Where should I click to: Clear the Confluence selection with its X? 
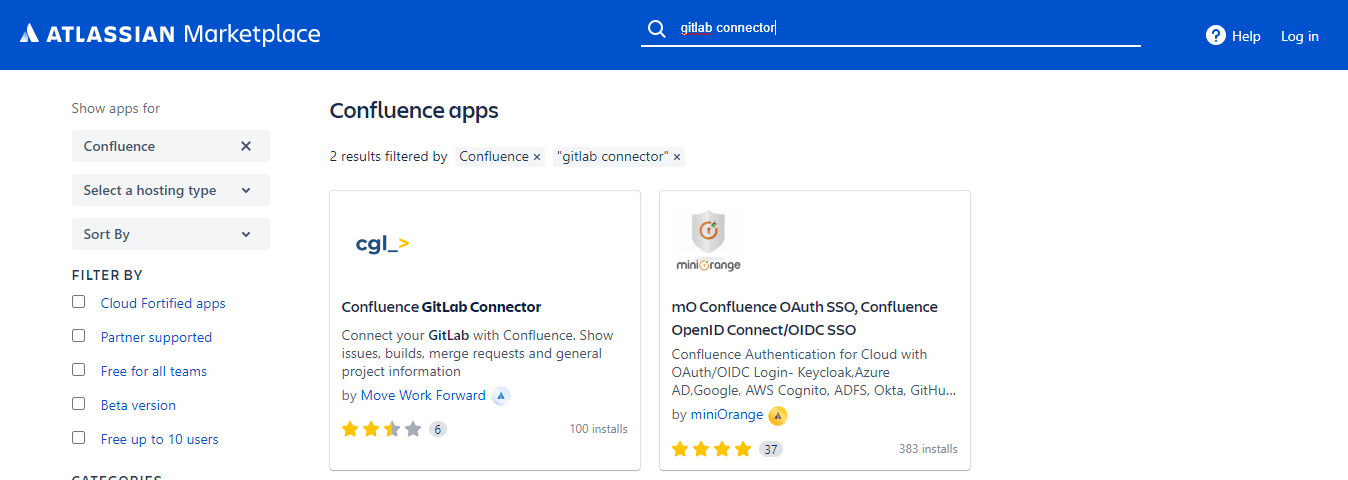(x=246, y=146)
